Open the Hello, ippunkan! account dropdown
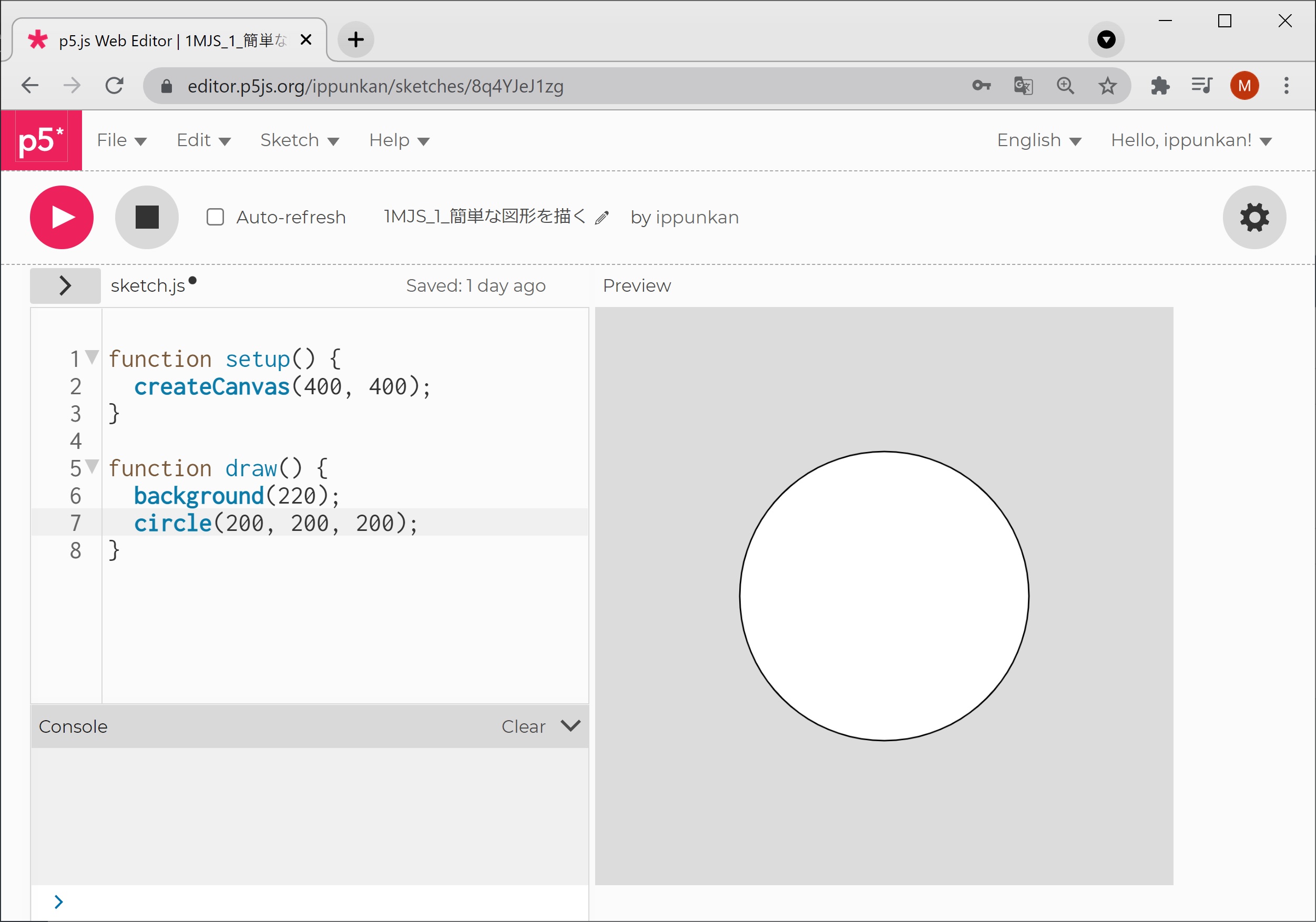Image resolution: width=1316 pixels, height=922 pixels. point(1191,140)
